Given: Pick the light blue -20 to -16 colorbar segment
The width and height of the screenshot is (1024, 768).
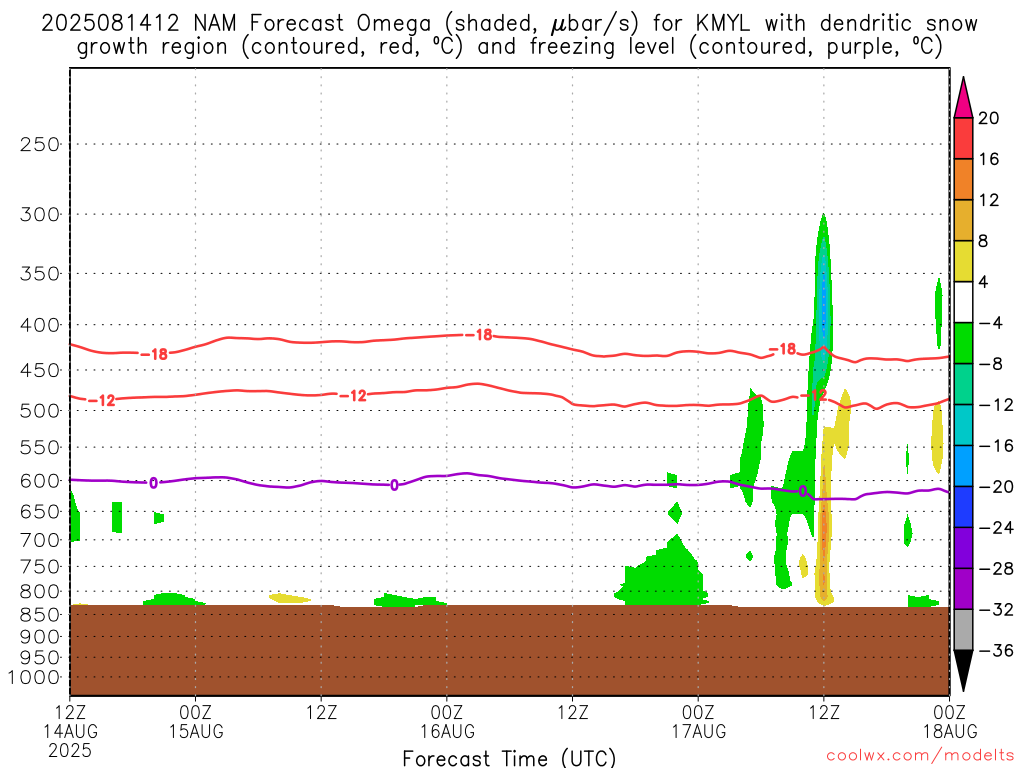Looking at the screenshot, I should coord(963,466).
